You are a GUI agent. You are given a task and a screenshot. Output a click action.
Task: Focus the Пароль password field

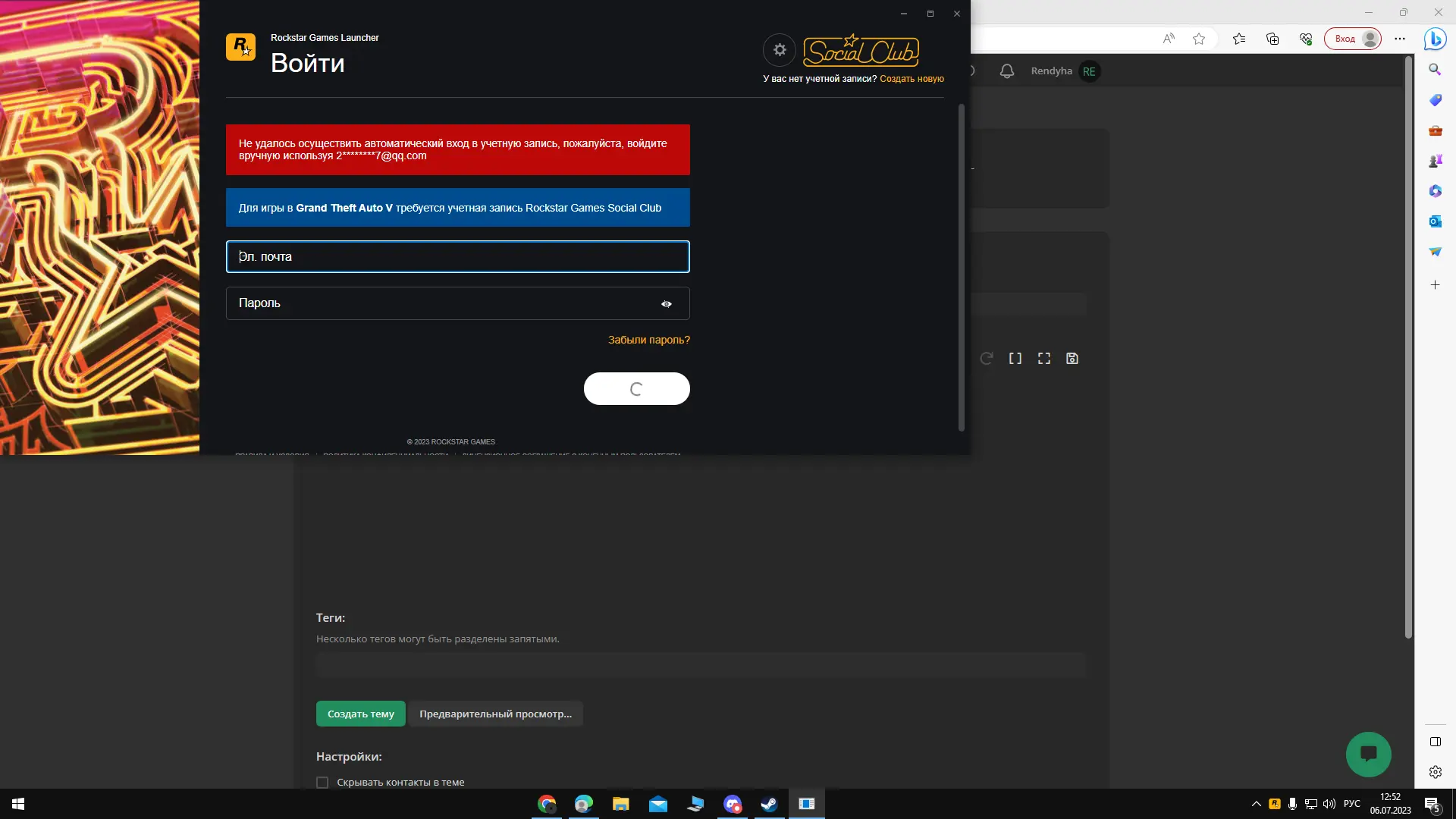tap(458, 303)
